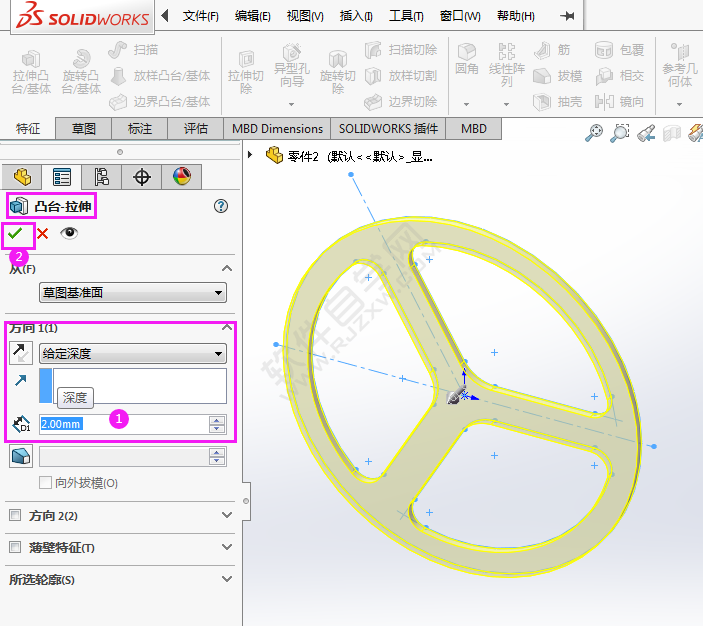Select the Lofted Cut (放样切割) tool
Screen dimensions: 703x626
[400, 76]
